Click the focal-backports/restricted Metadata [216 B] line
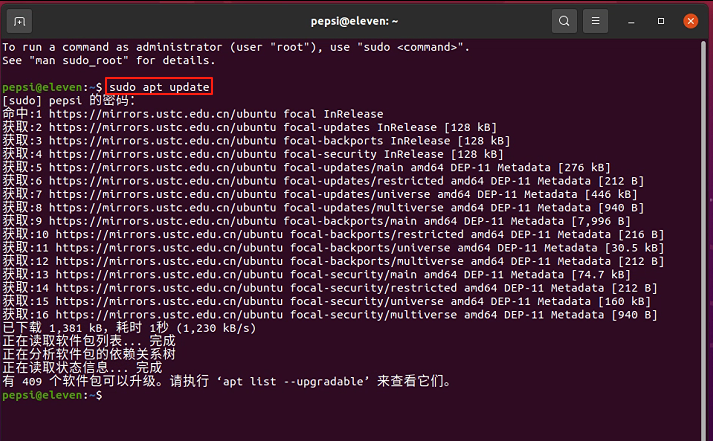713x441 pixels. pos(333,235)
